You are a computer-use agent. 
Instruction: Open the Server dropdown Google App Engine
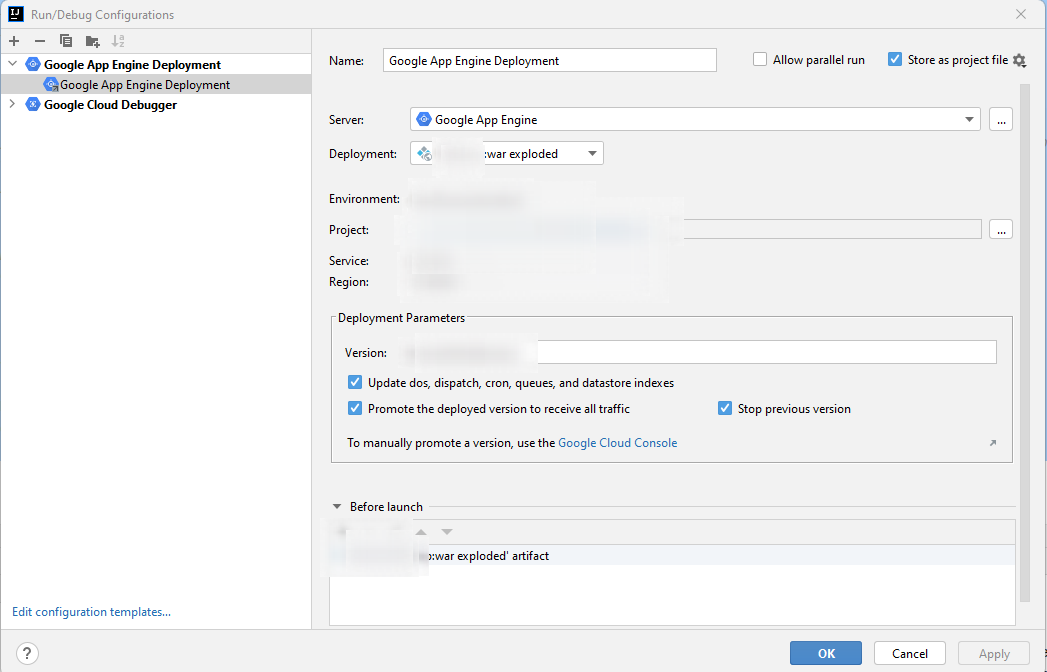click(x=695, y=120)
